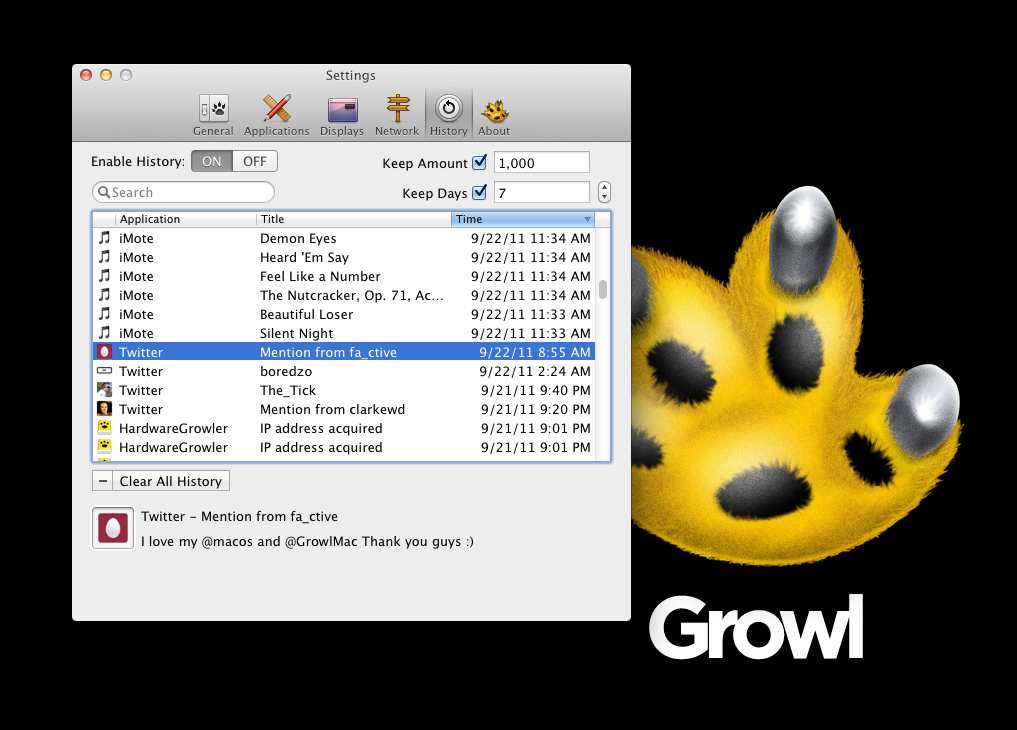Click the history list scrollbar thumb

click(x=603, y=289)
